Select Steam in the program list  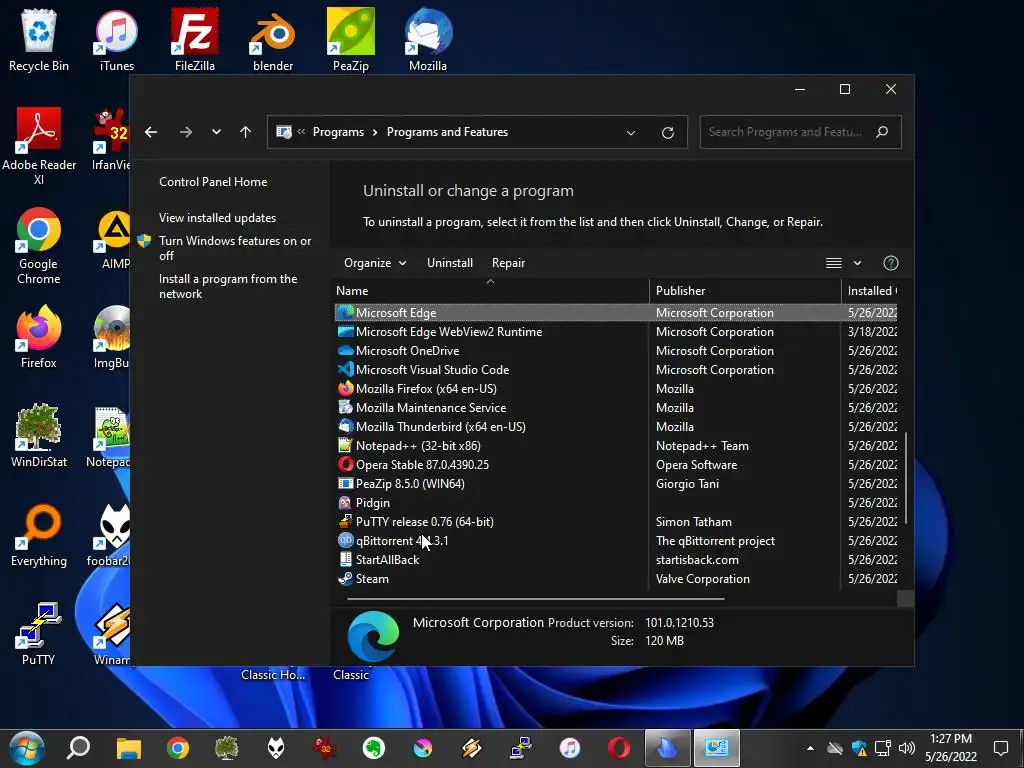coord(616,579)
